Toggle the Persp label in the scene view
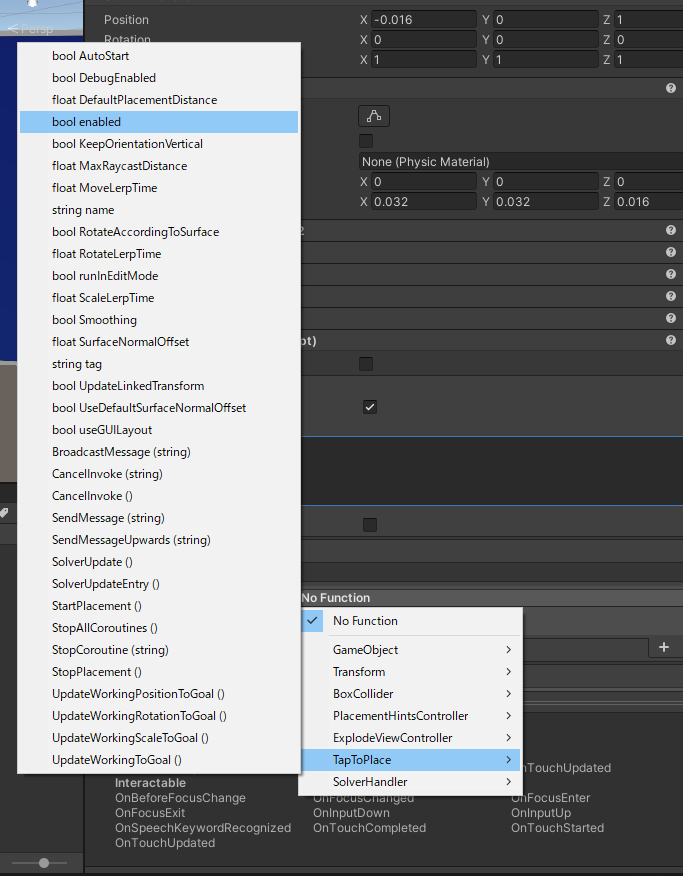The image size is (683, 876). (31, 28)
